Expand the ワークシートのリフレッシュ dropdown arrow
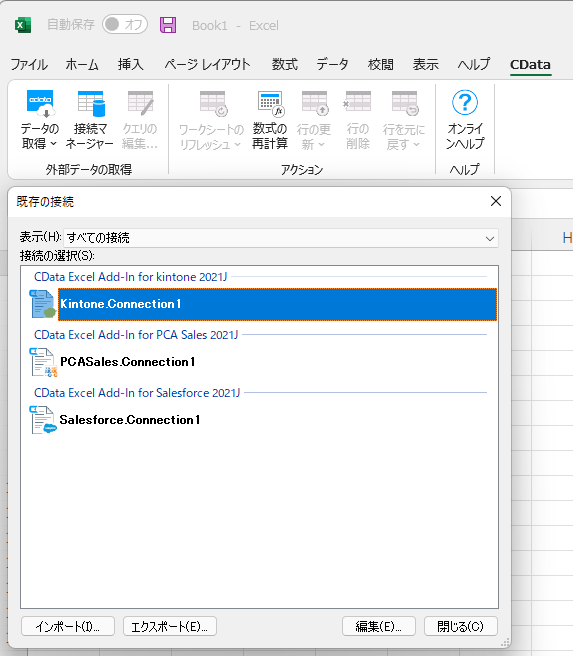 pos(238,144)
